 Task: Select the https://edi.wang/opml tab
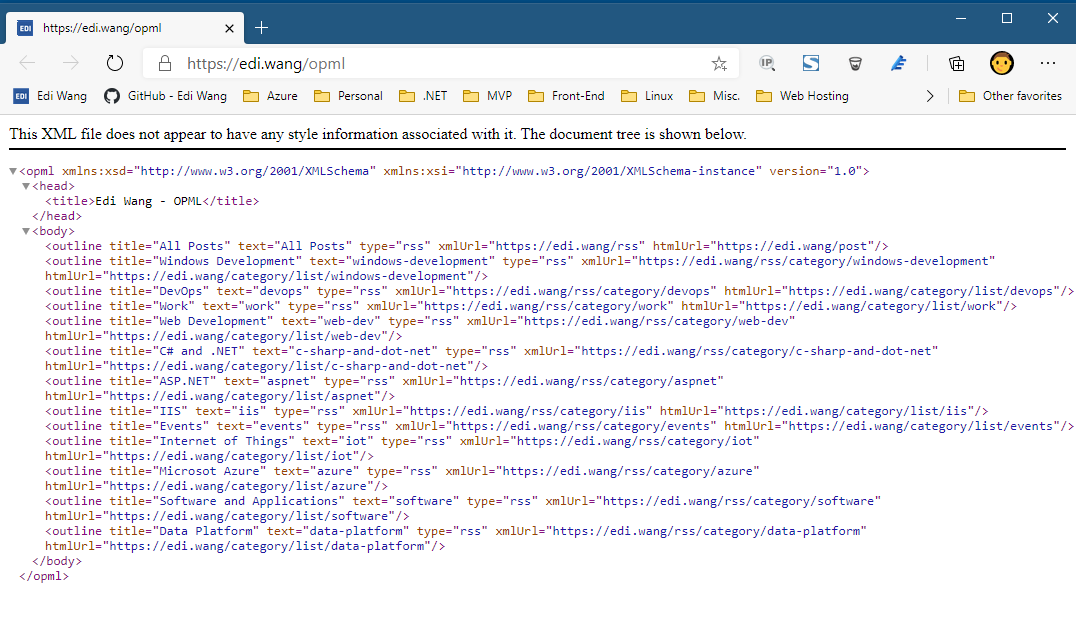(x=125, y=28)
